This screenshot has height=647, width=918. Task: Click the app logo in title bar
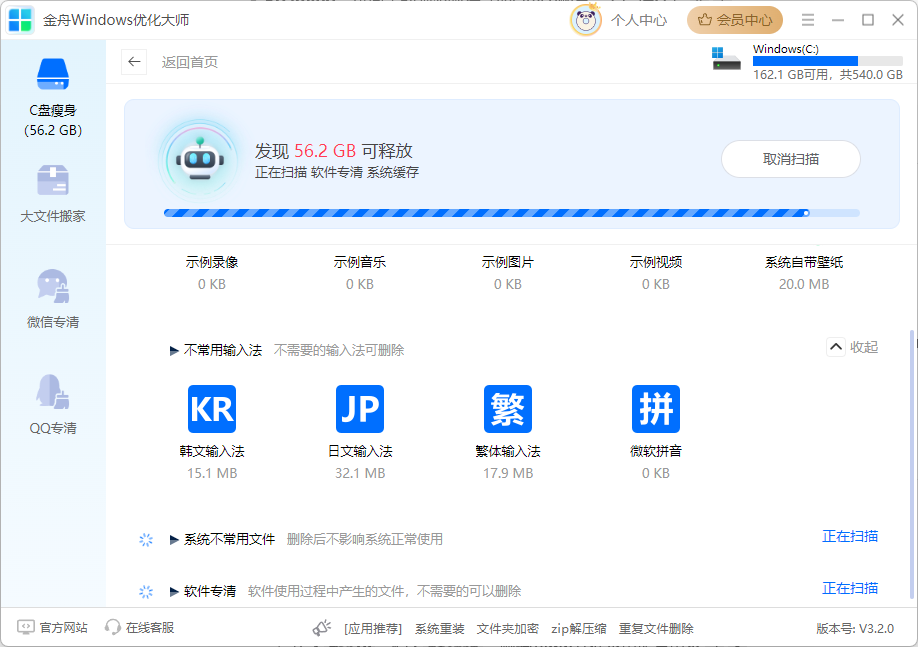pyautogui.click(x=20, y=20)
